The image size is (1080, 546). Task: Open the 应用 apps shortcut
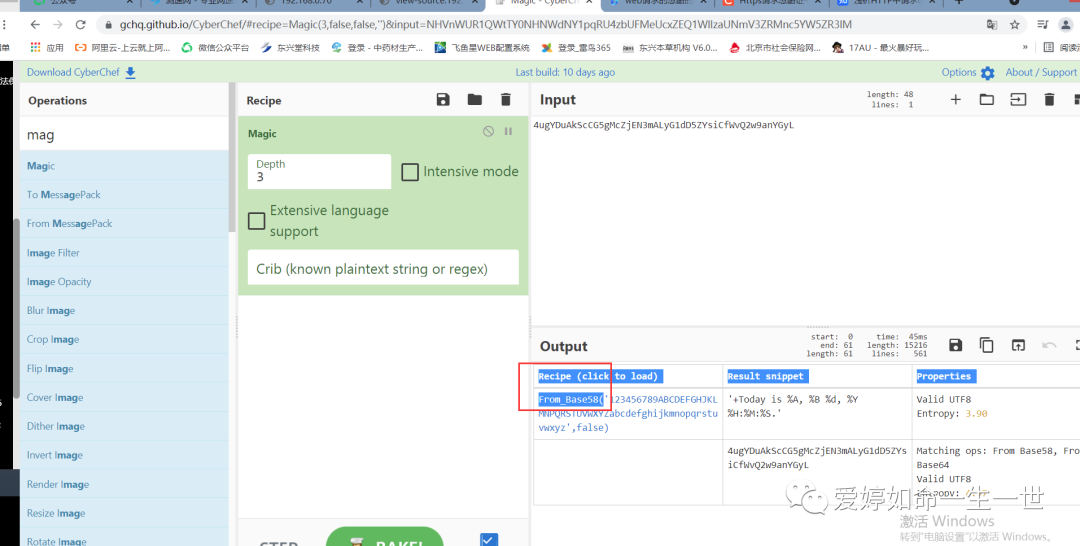(x=47, y=48)
